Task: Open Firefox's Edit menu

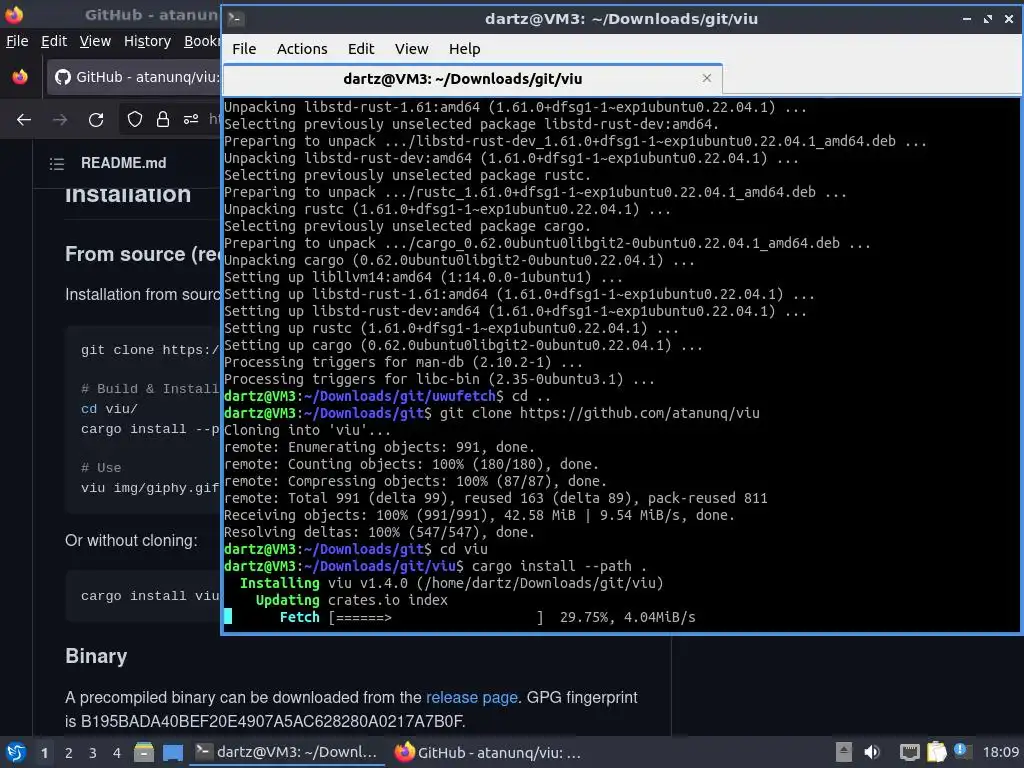Action: pyautogui.click(x=54, y=41)
